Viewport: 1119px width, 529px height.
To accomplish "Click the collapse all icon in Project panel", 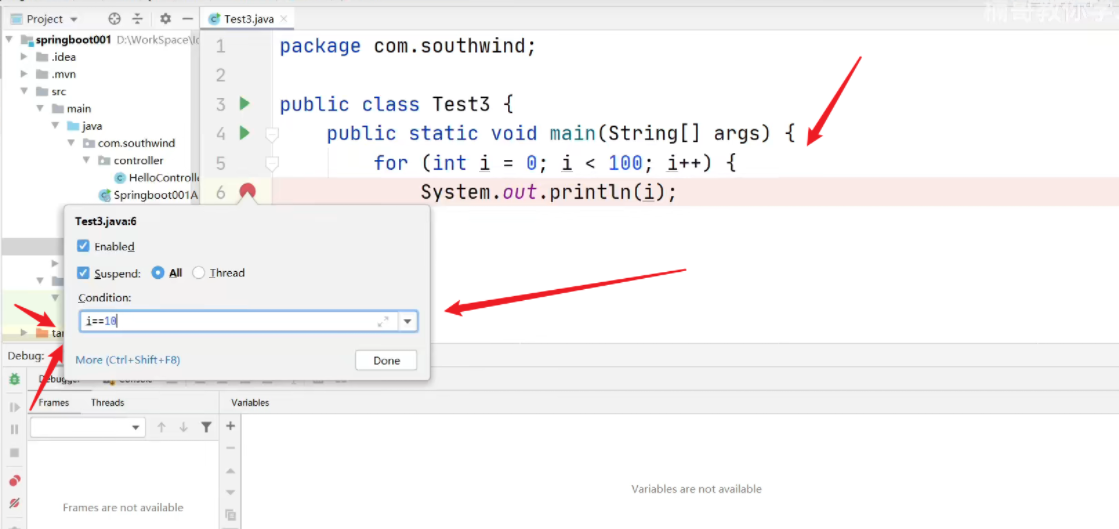I will (x=137, y=19).
